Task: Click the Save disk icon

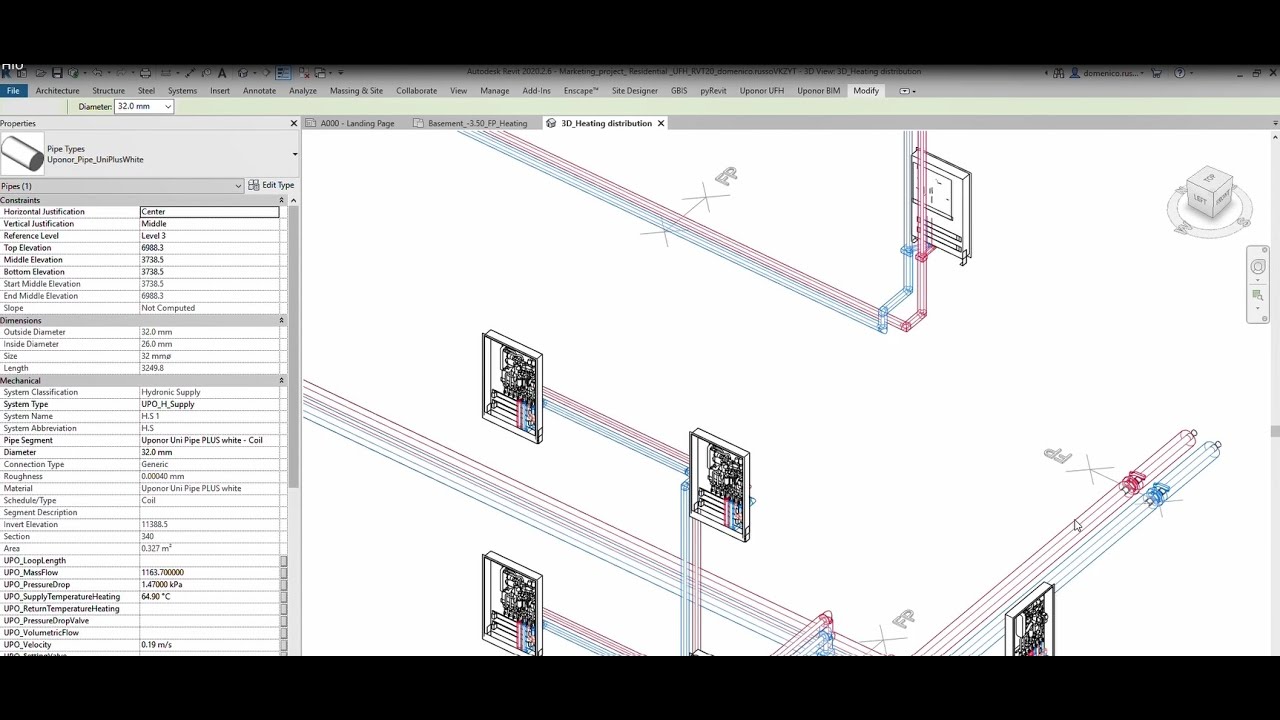Action: point(57,73)
